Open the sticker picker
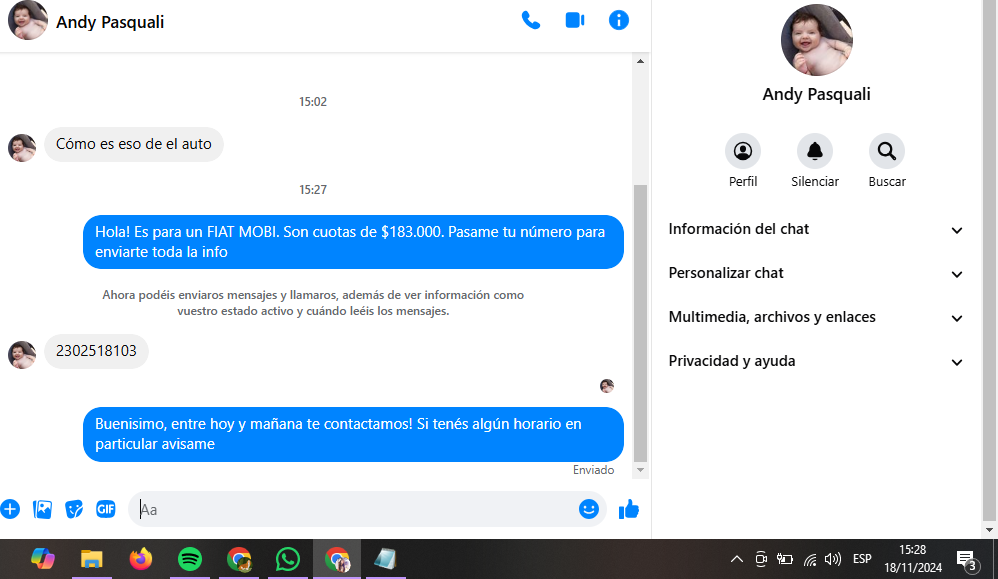The image size is (998, 579). (x=74, y=509)
